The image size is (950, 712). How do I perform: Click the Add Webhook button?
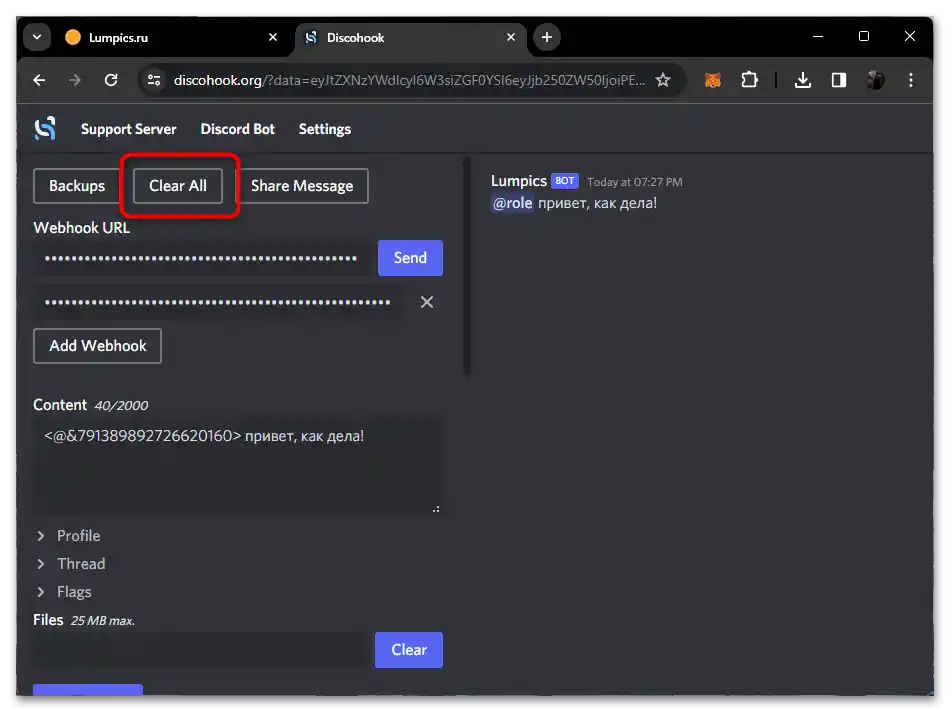[97, 346]
